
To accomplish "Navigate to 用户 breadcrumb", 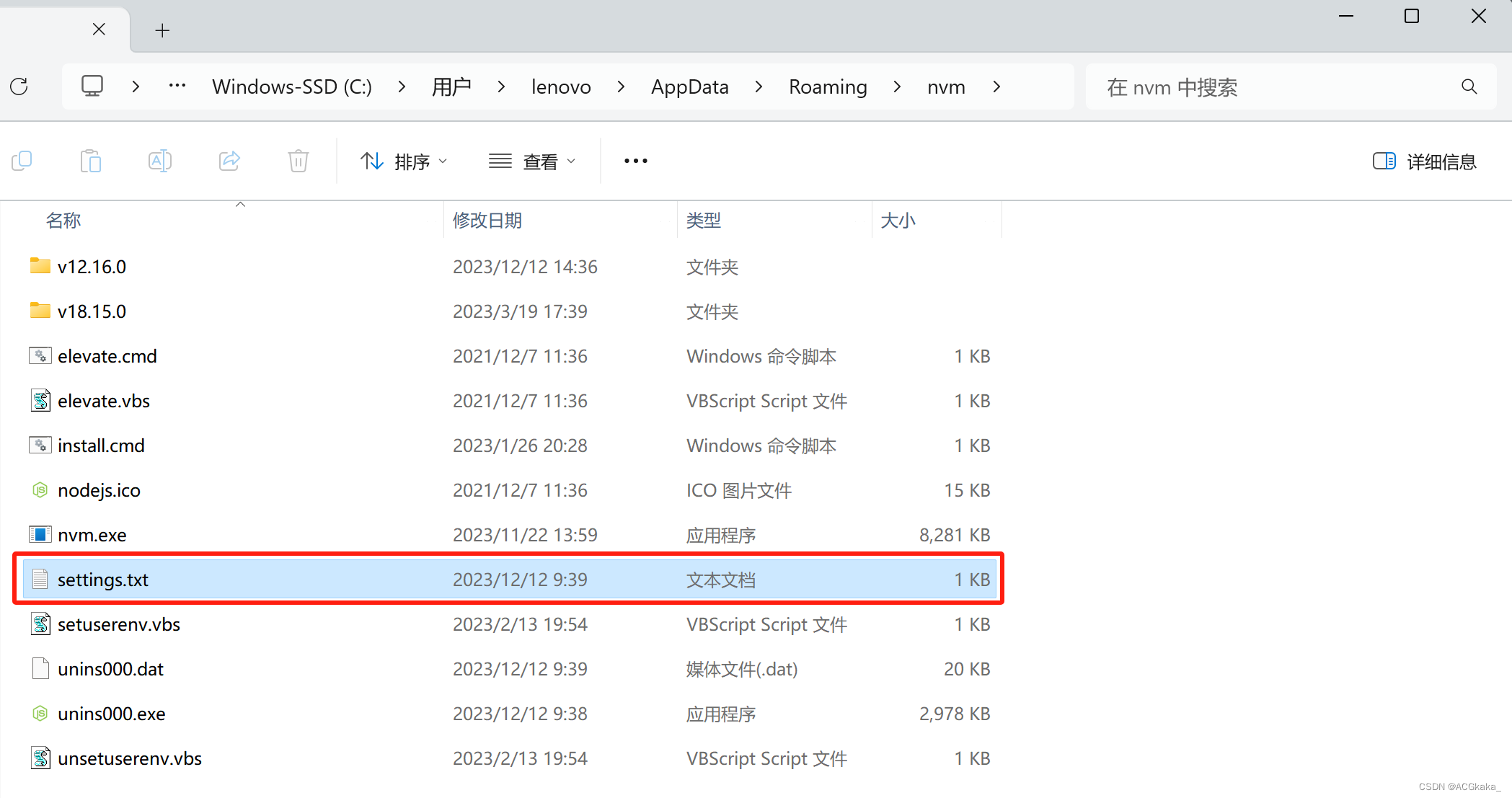I will pyautogui.click(x=451, y=87).
